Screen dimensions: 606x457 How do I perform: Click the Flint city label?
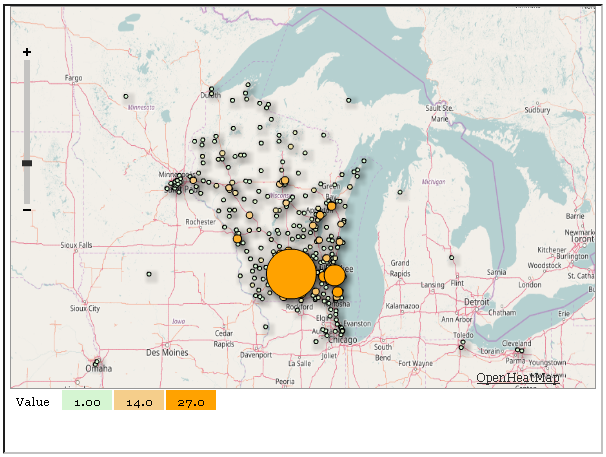[x=457, y=283]
